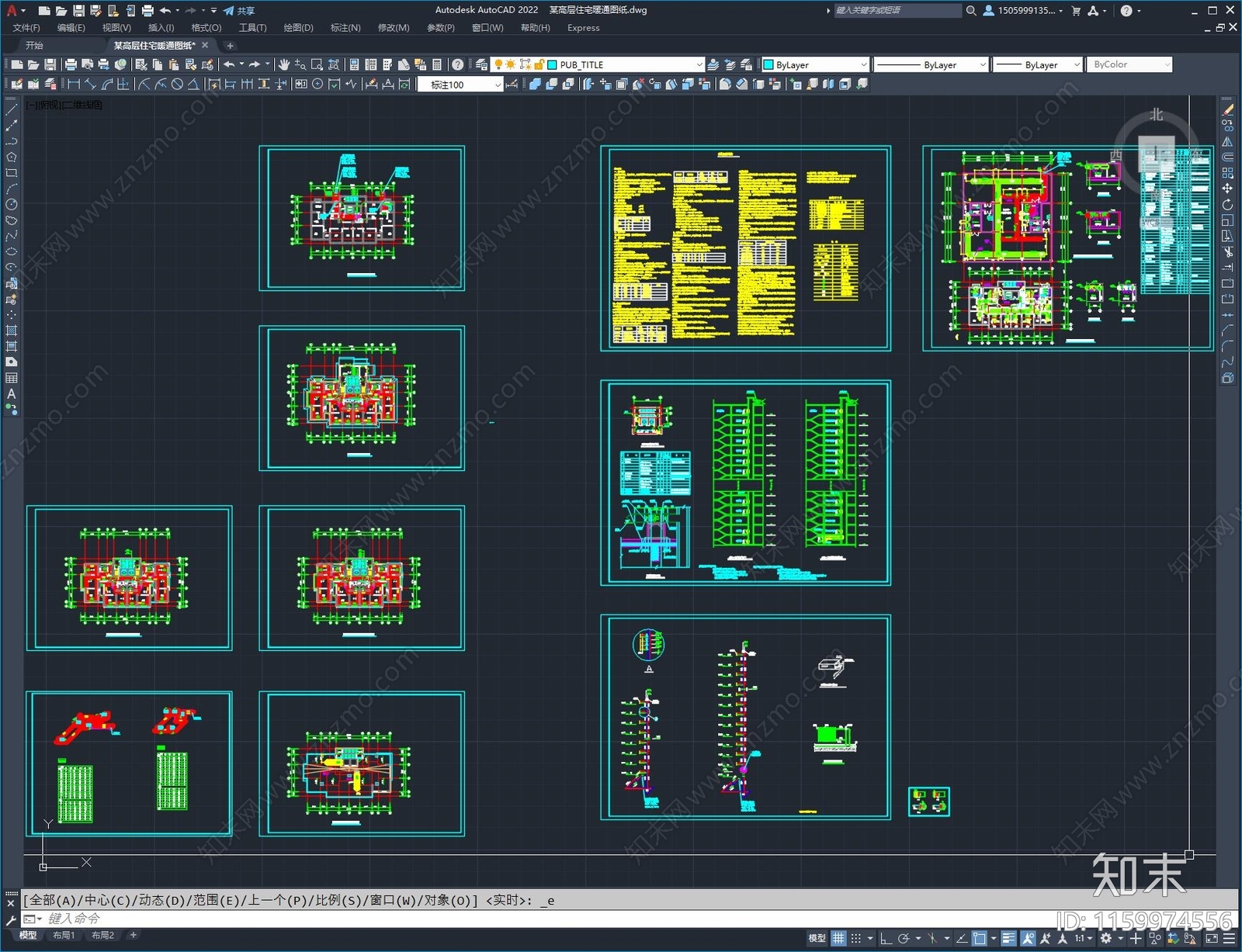Image resolution: width=1242 pixels, height=952 pixels.
Task: Open the annotation scale 1:1 dropdown
Action: pyautogui.click(x=1084, y=938)
